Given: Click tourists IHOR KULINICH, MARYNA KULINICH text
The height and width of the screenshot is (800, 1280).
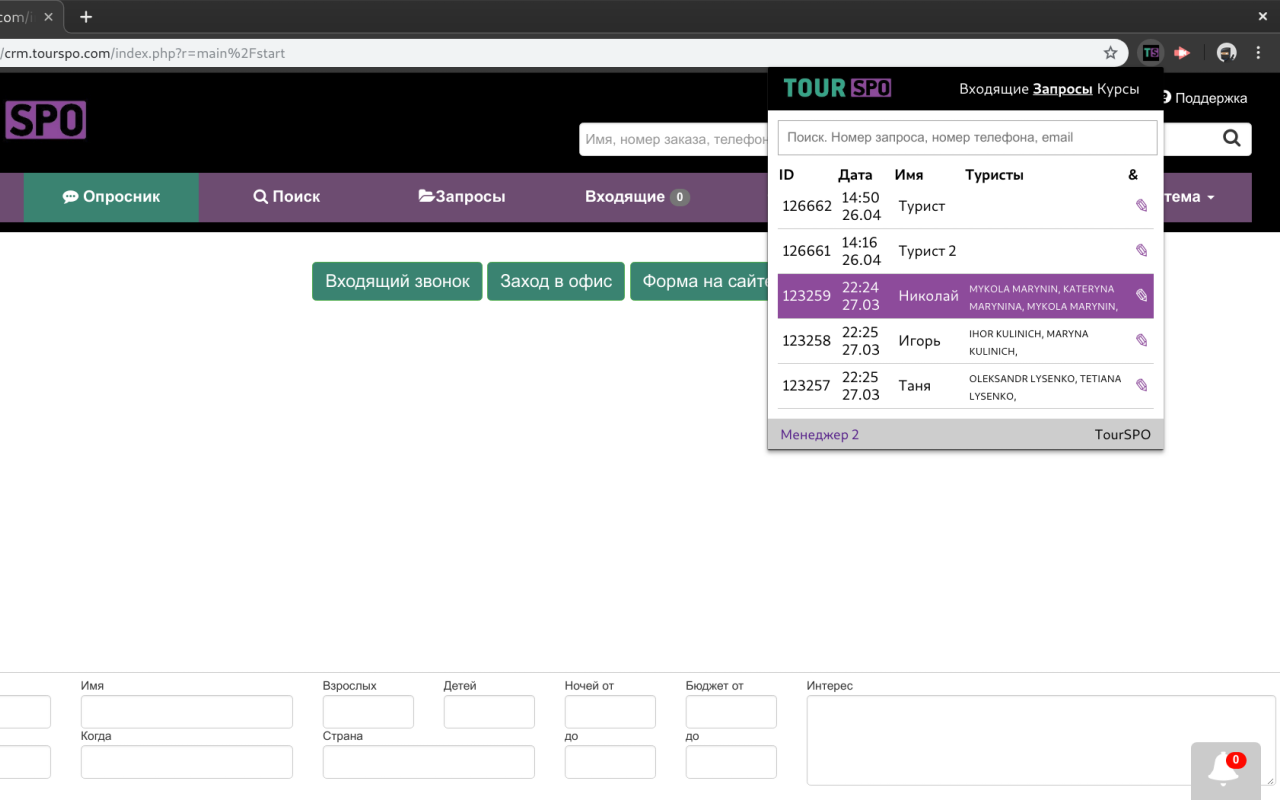Looking at the screenshot, I should click(x=1029, y=342).
